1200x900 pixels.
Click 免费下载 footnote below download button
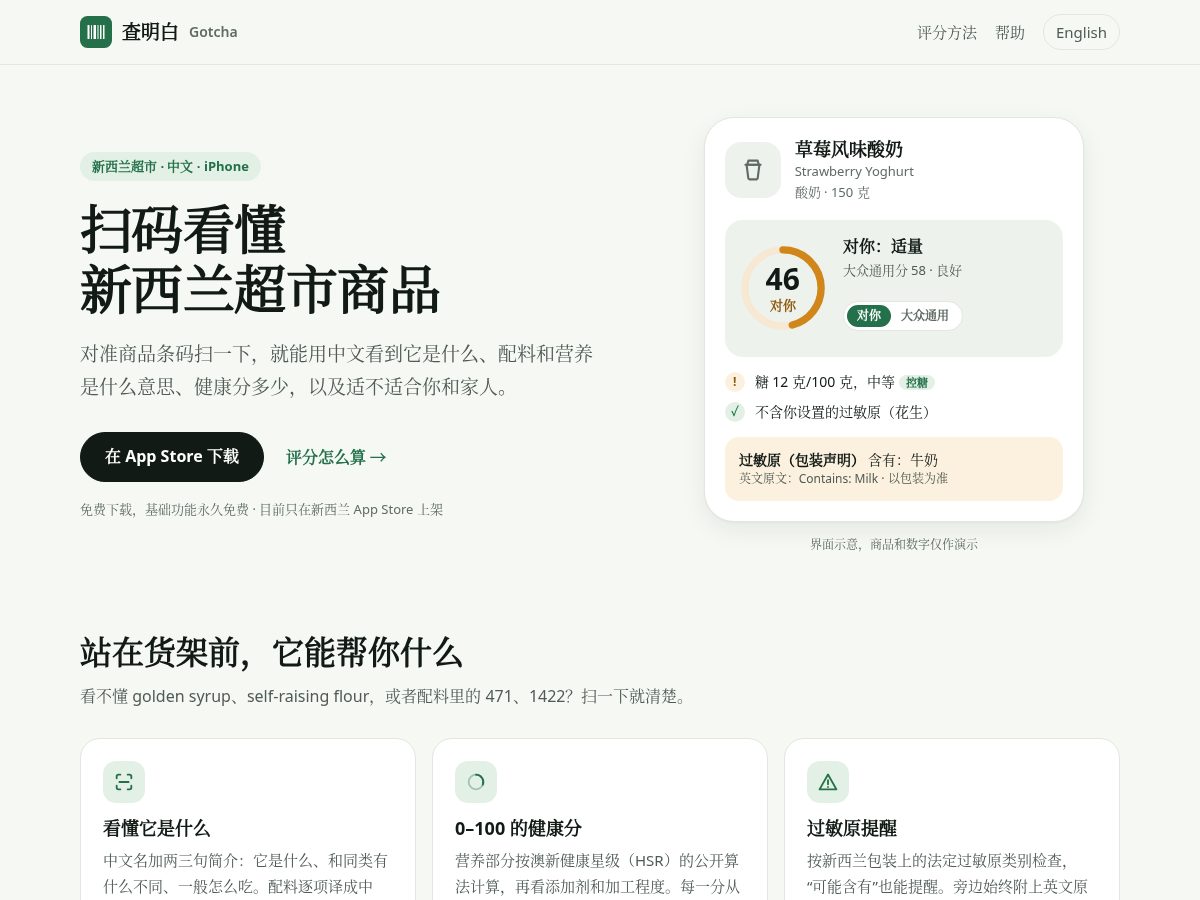pyautogui.click(x=262, y=509)
